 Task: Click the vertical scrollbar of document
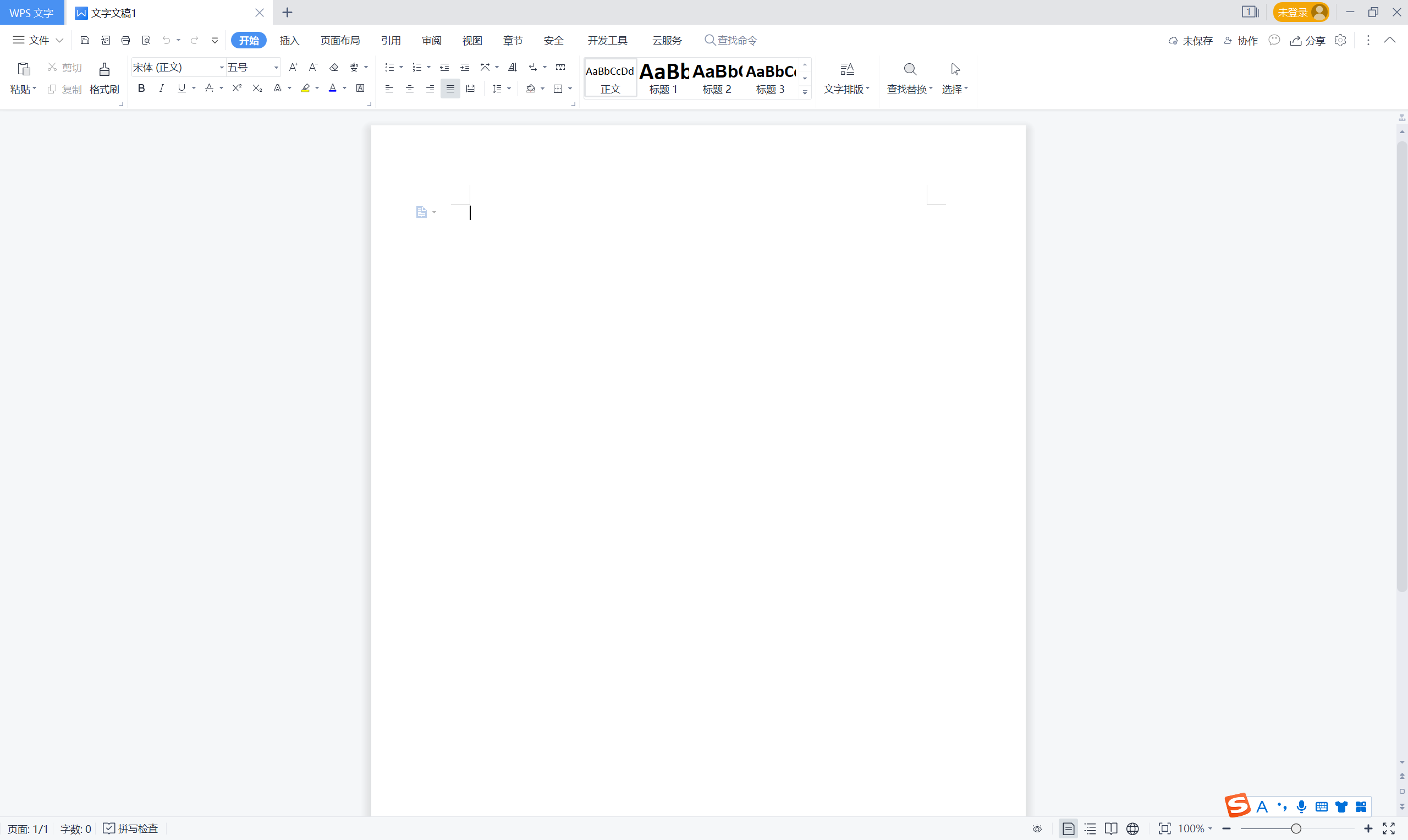click(x=1402, y=367)
